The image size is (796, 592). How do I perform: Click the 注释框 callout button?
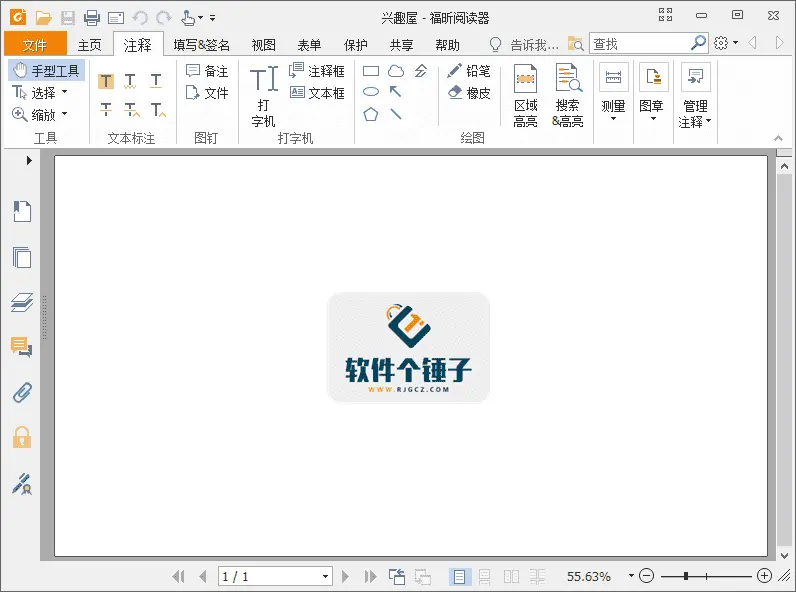317,71
